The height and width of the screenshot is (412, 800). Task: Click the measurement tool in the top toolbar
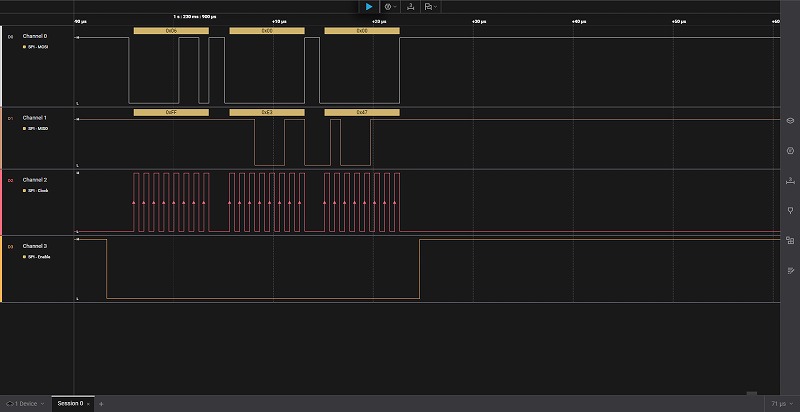[x=411, y=6]
